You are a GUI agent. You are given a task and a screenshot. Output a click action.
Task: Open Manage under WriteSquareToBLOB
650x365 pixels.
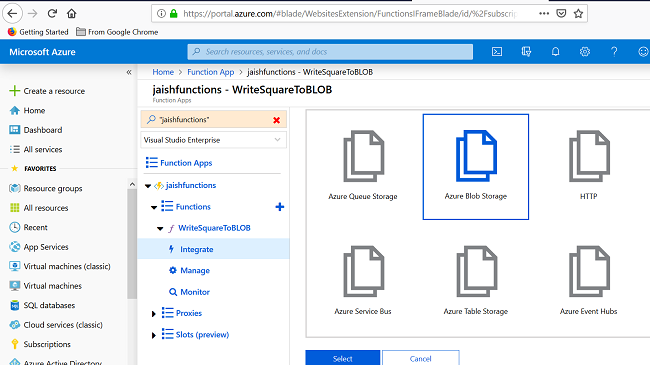(x=195, y=270)
